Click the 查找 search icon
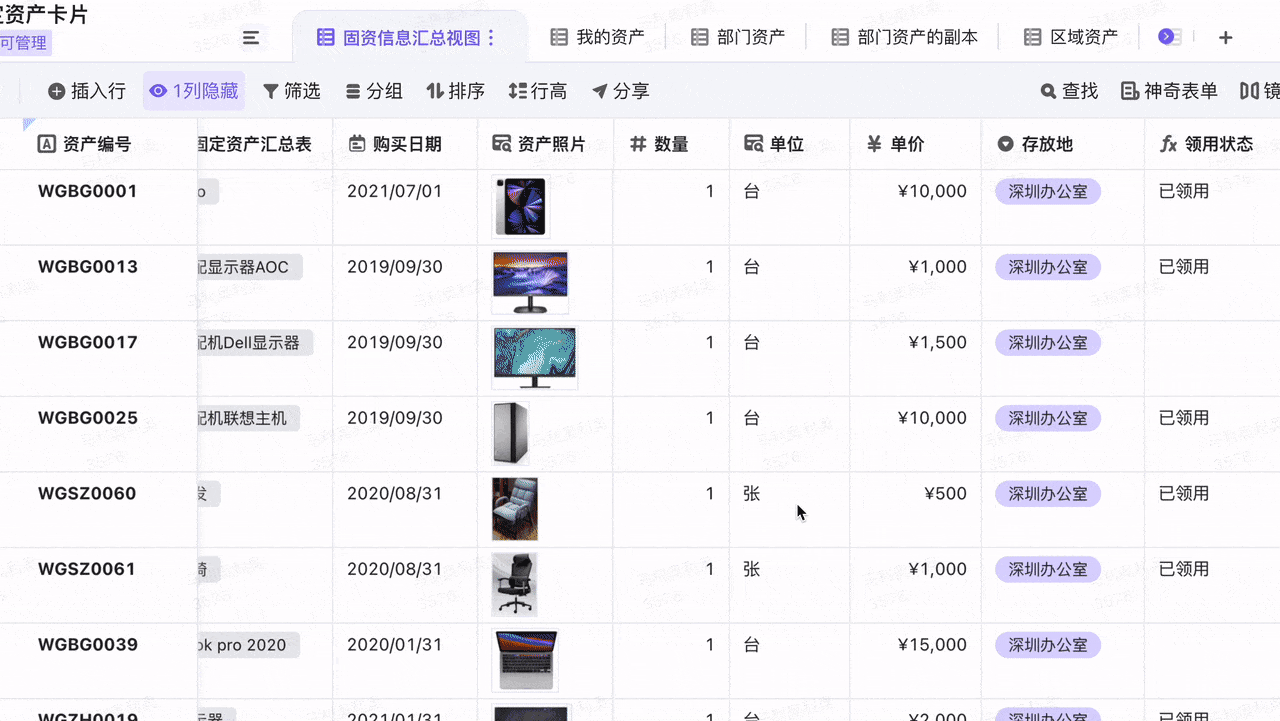This screenshot has height=721, width=1280. 1069,90
